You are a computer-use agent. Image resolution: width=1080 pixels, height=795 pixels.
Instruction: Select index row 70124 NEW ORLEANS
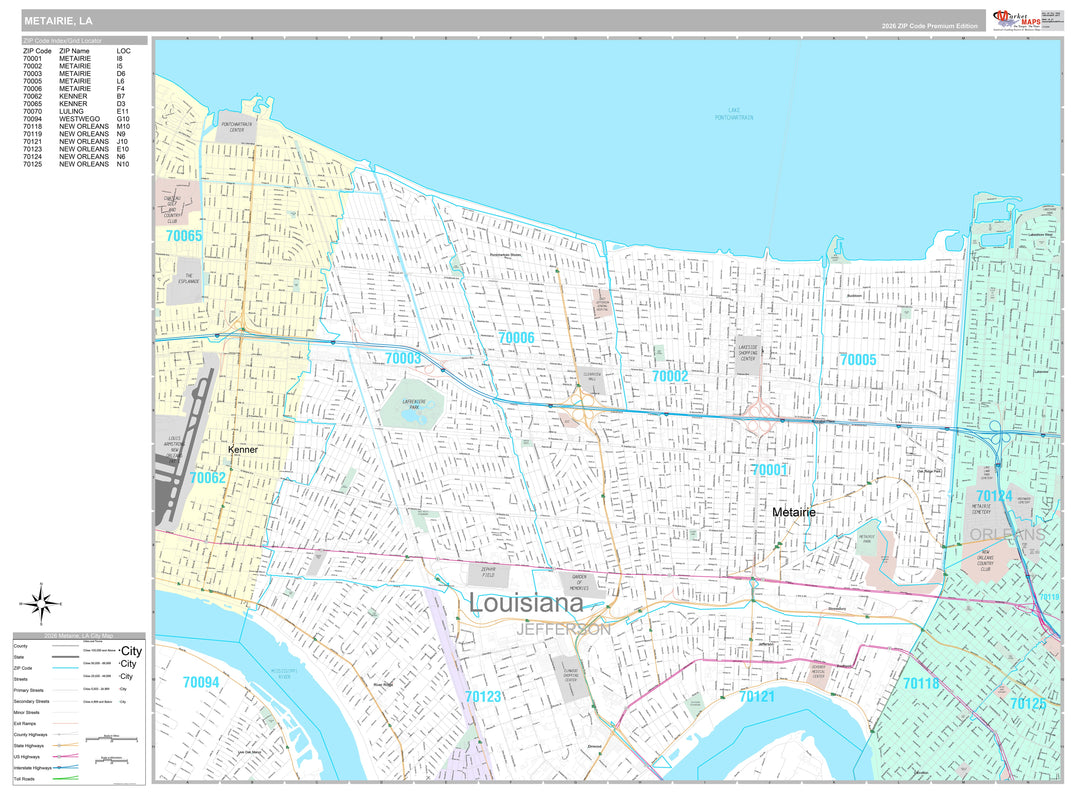[x=74, y=157]
